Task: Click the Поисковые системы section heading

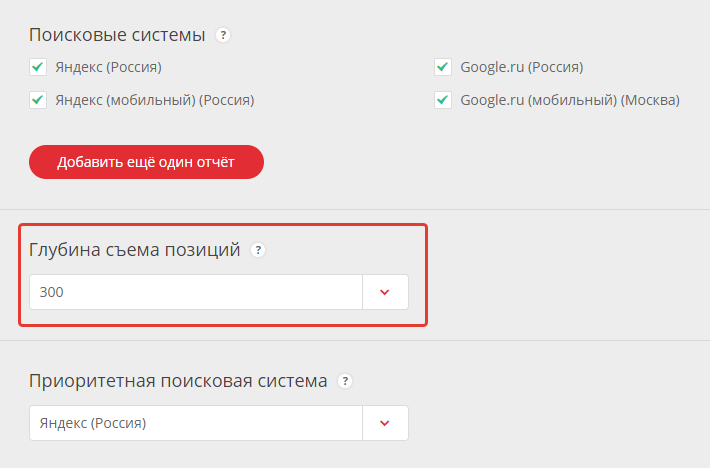Action: pos(117,35)
